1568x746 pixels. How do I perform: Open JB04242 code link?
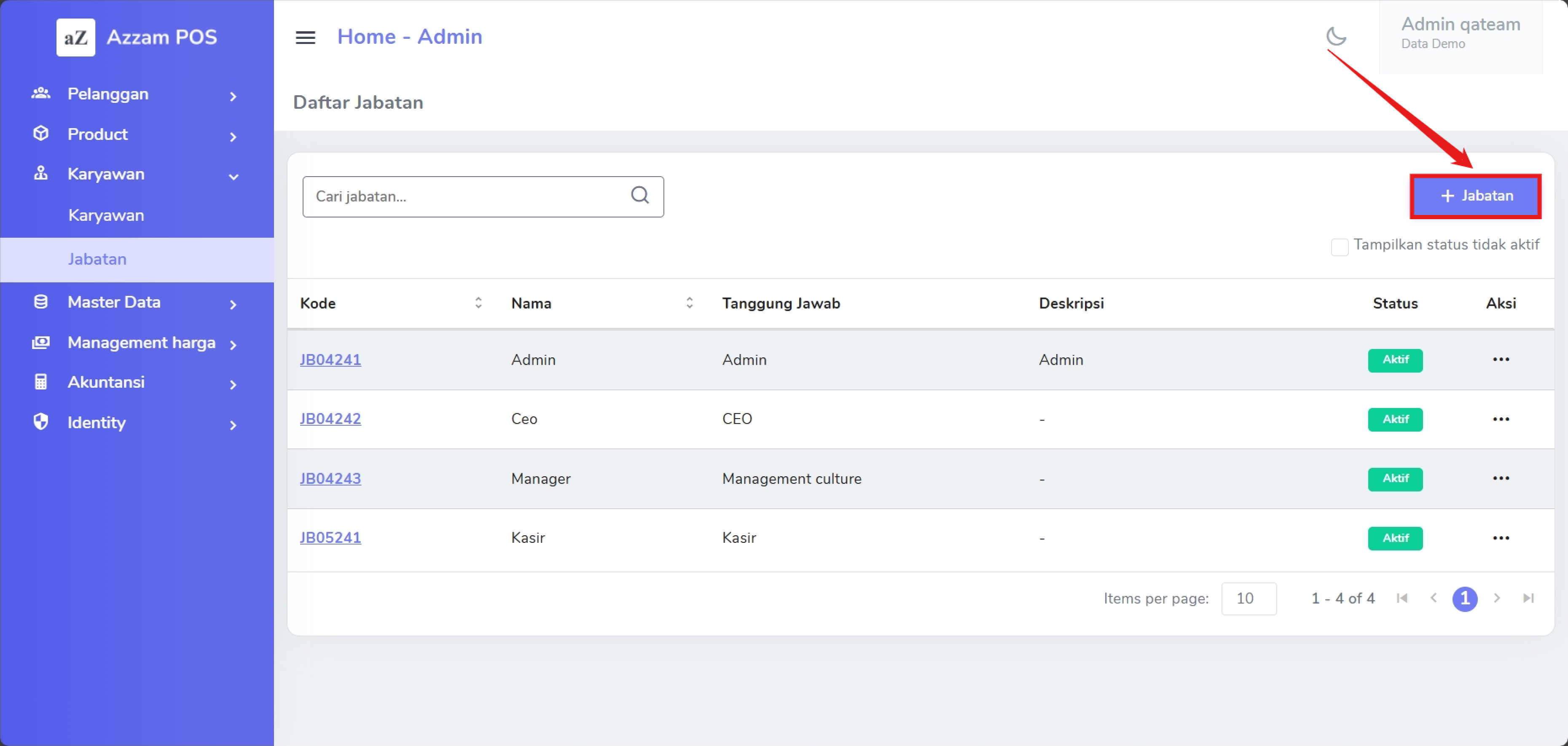click(330, 419)
